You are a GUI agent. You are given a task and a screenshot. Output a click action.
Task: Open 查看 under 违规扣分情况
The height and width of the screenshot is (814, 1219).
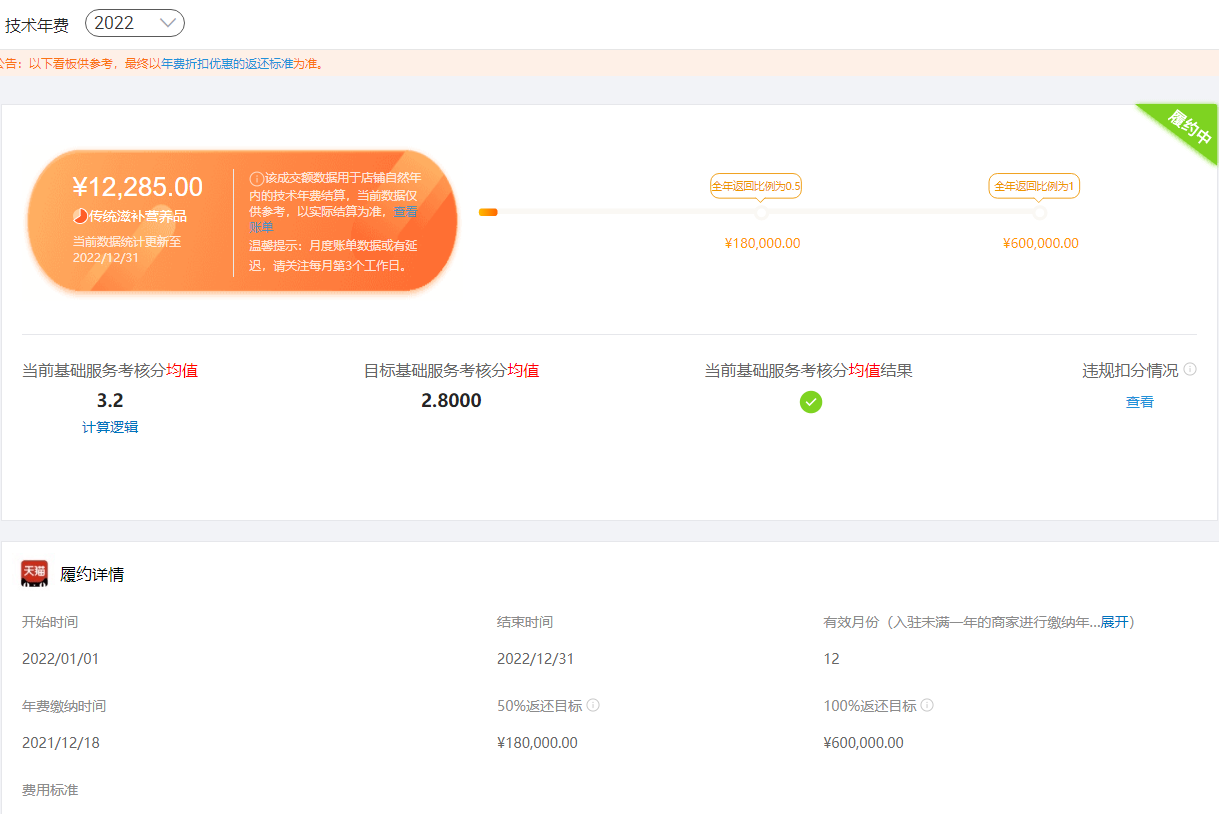(x=1140, y=402)
